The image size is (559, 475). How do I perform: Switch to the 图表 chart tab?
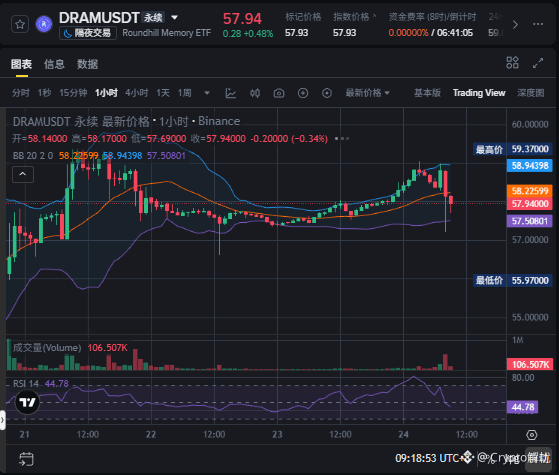pos(21,64)
